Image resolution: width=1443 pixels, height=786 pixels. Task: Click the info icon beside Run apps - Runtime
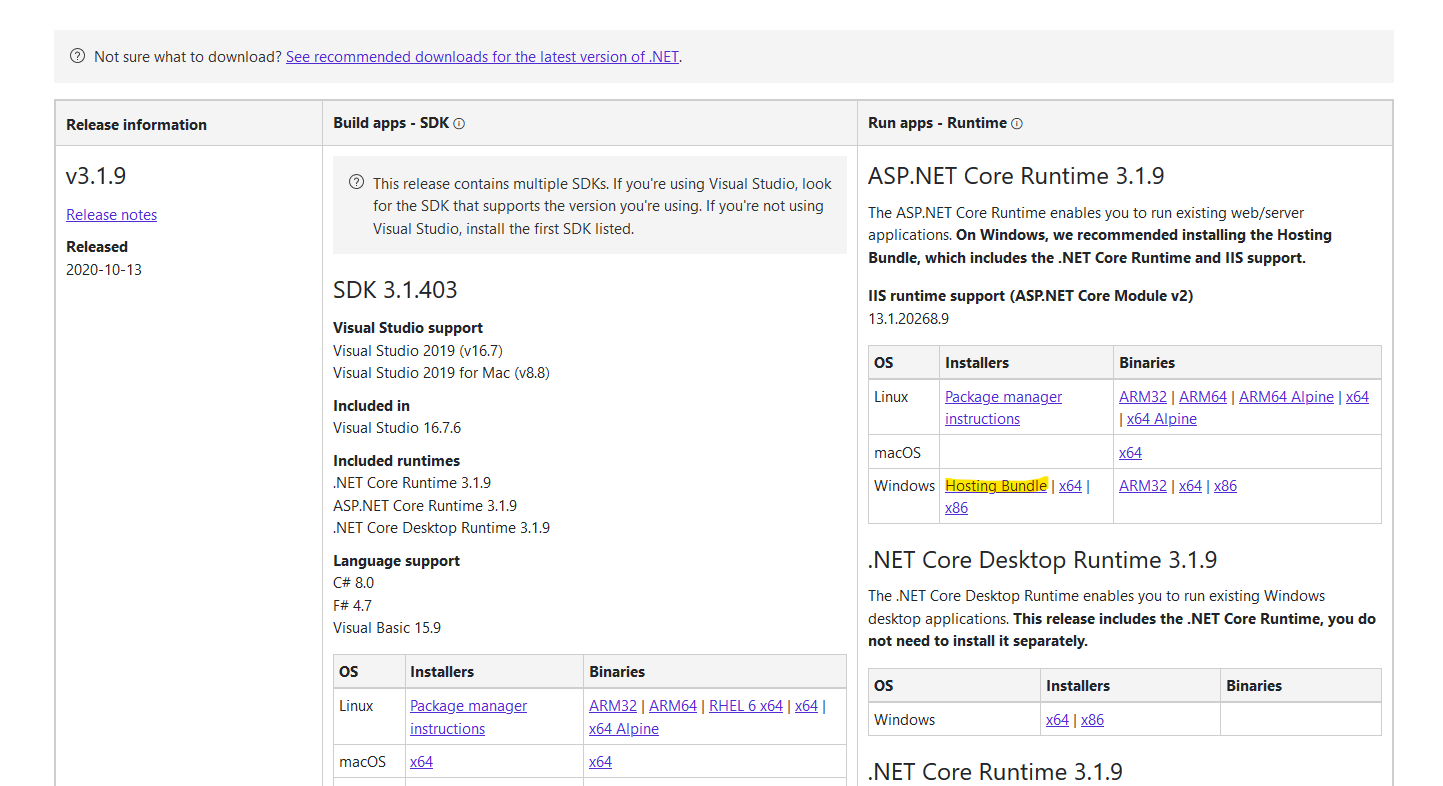click(1017, 124)
